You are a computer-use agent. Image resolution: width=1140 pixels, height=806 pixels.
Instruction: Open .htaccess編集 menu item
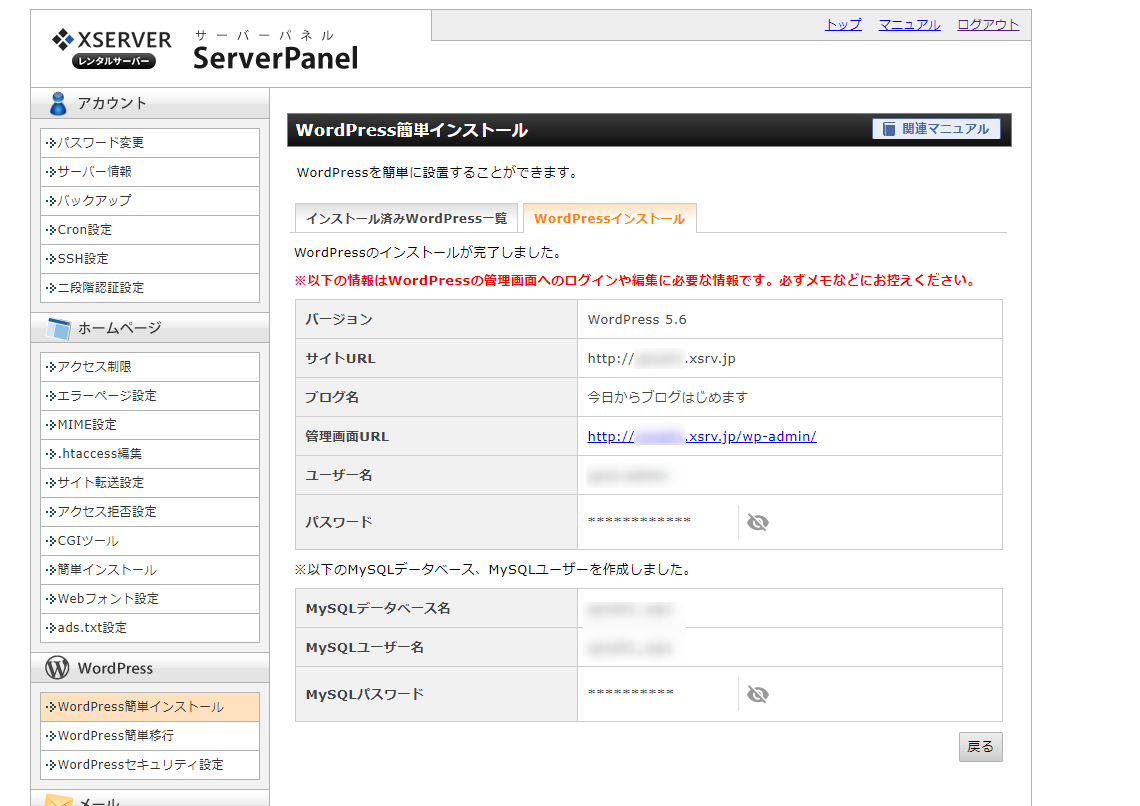coord(150,454)
